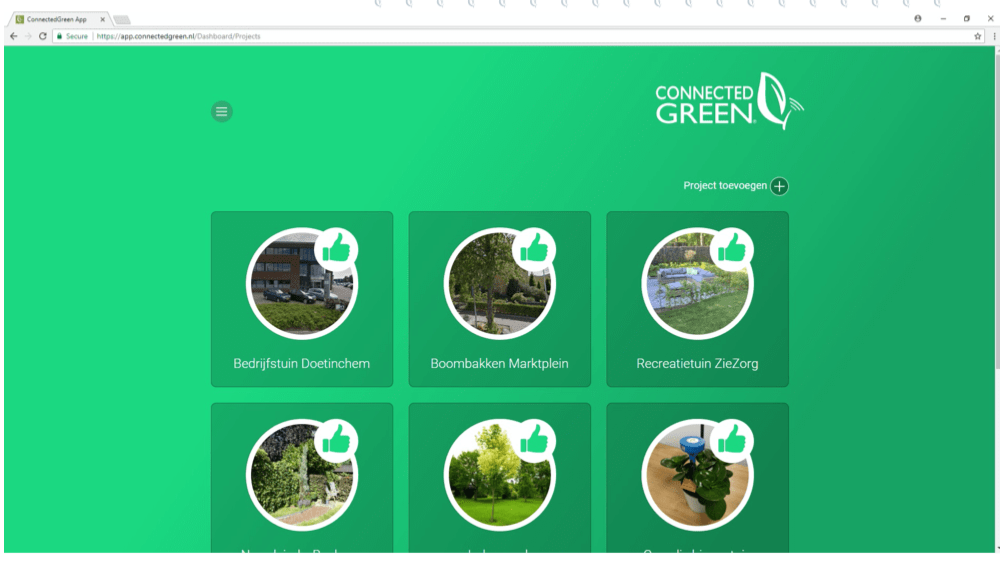Viewport: 1000px width, 562px height.
Task: Click thumbs-up badge on potted plant card
Action: click(x=732, y=441)
